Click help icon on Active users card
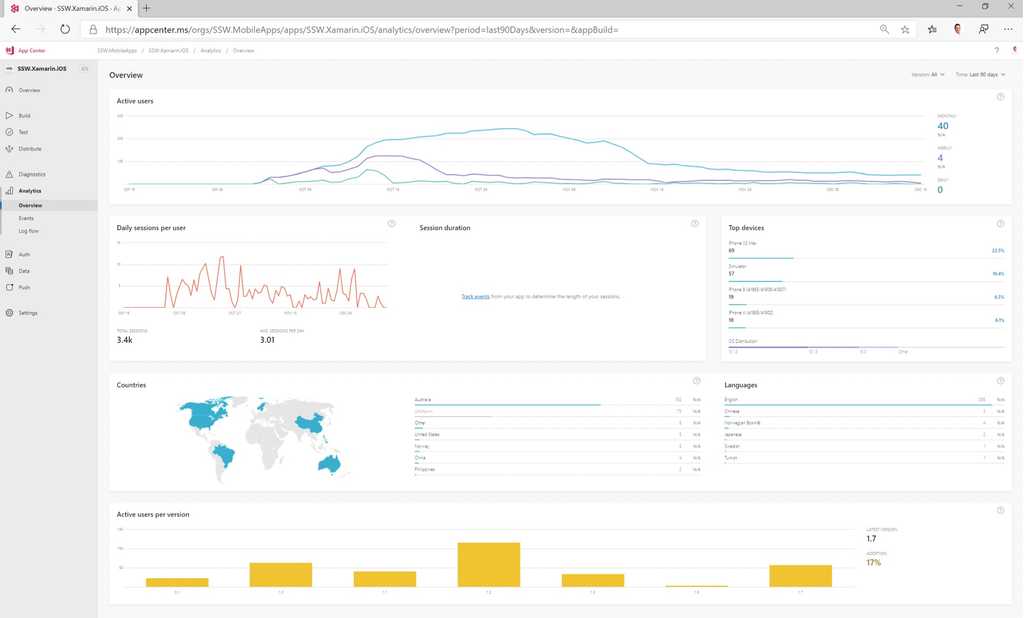The image size is (1024, 618). click(x=1000, y=97)
